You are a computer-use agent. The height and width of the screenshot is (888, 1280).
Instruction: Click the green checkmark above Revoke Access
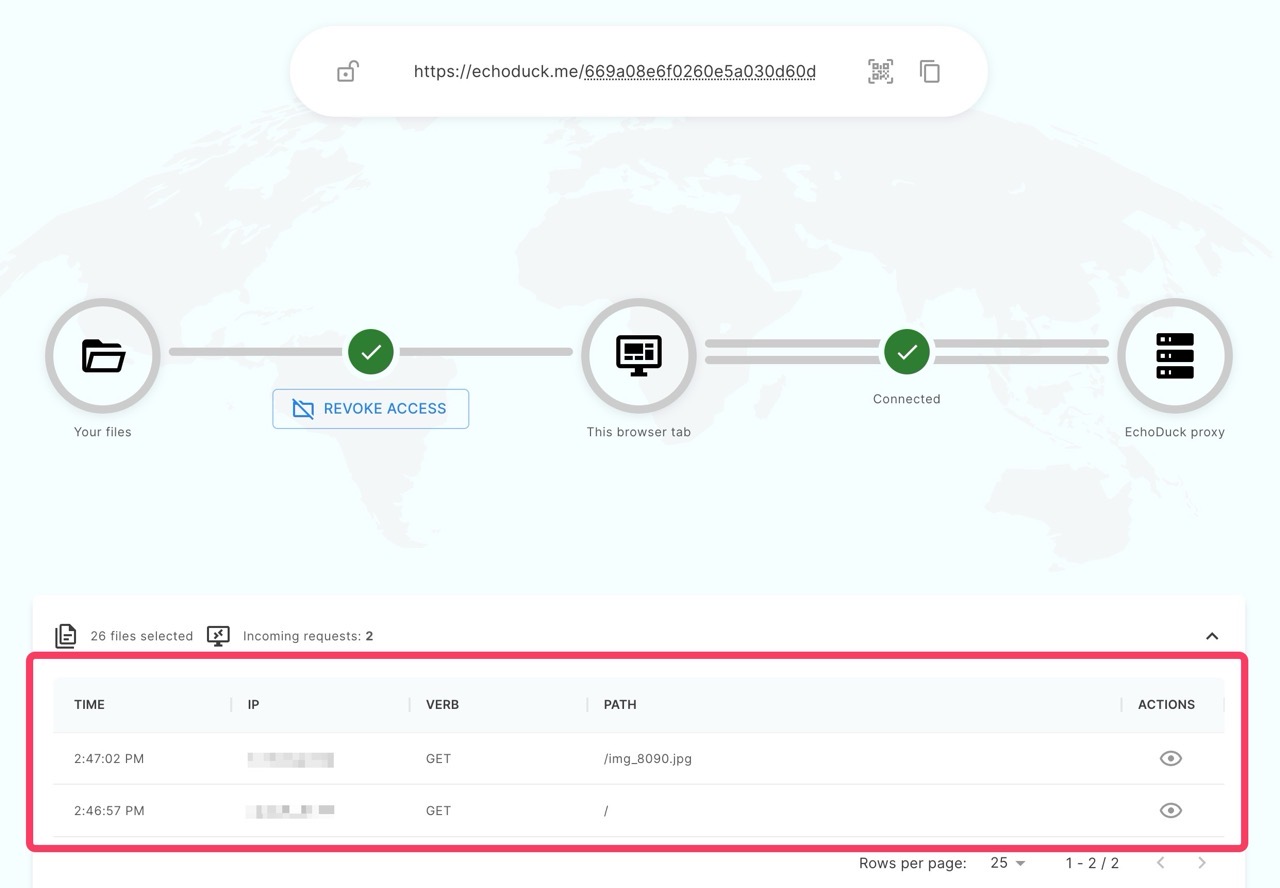point(371,352)
